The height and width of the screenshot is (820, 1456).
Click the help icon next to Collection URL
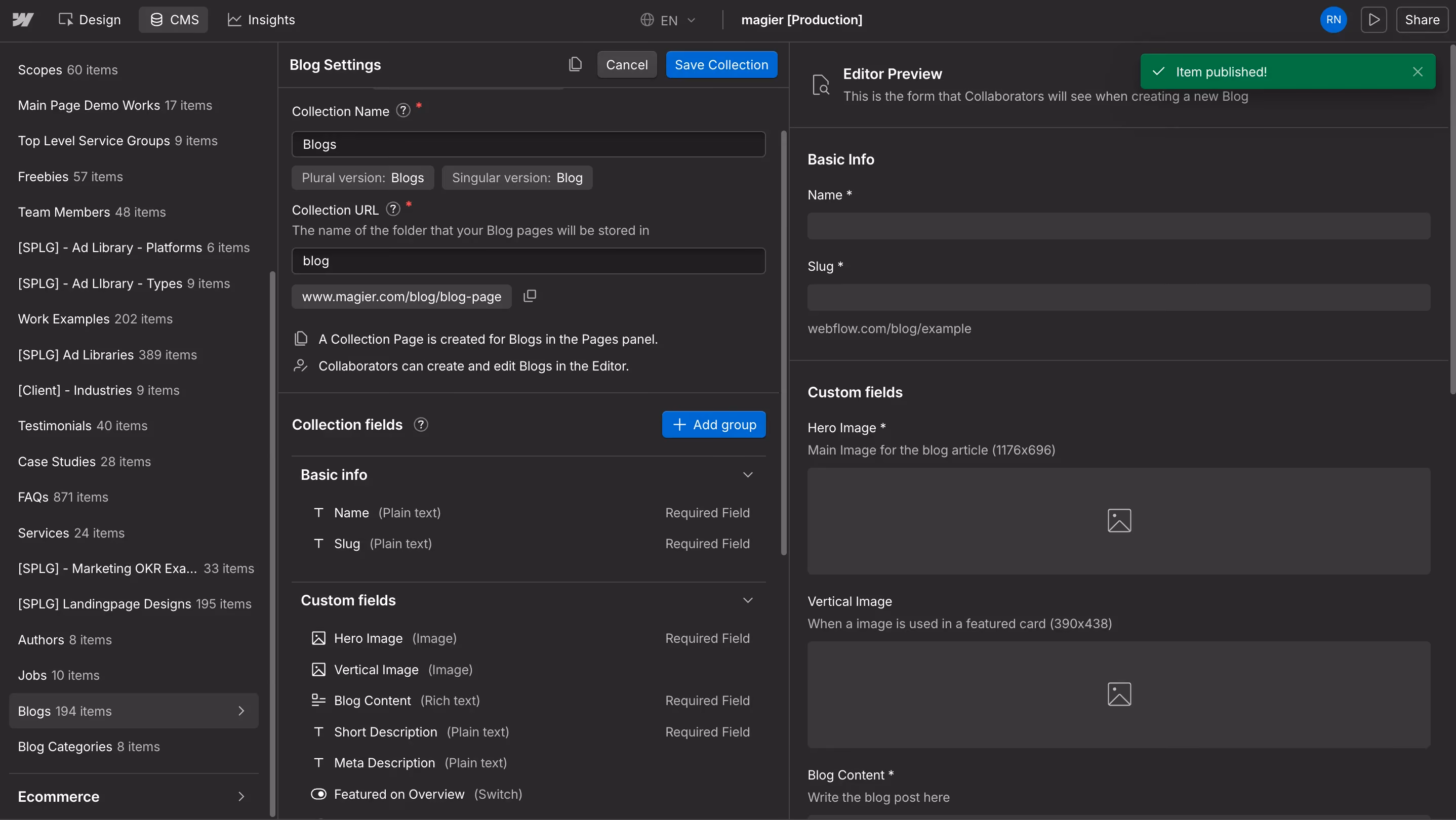coord(393,209)
